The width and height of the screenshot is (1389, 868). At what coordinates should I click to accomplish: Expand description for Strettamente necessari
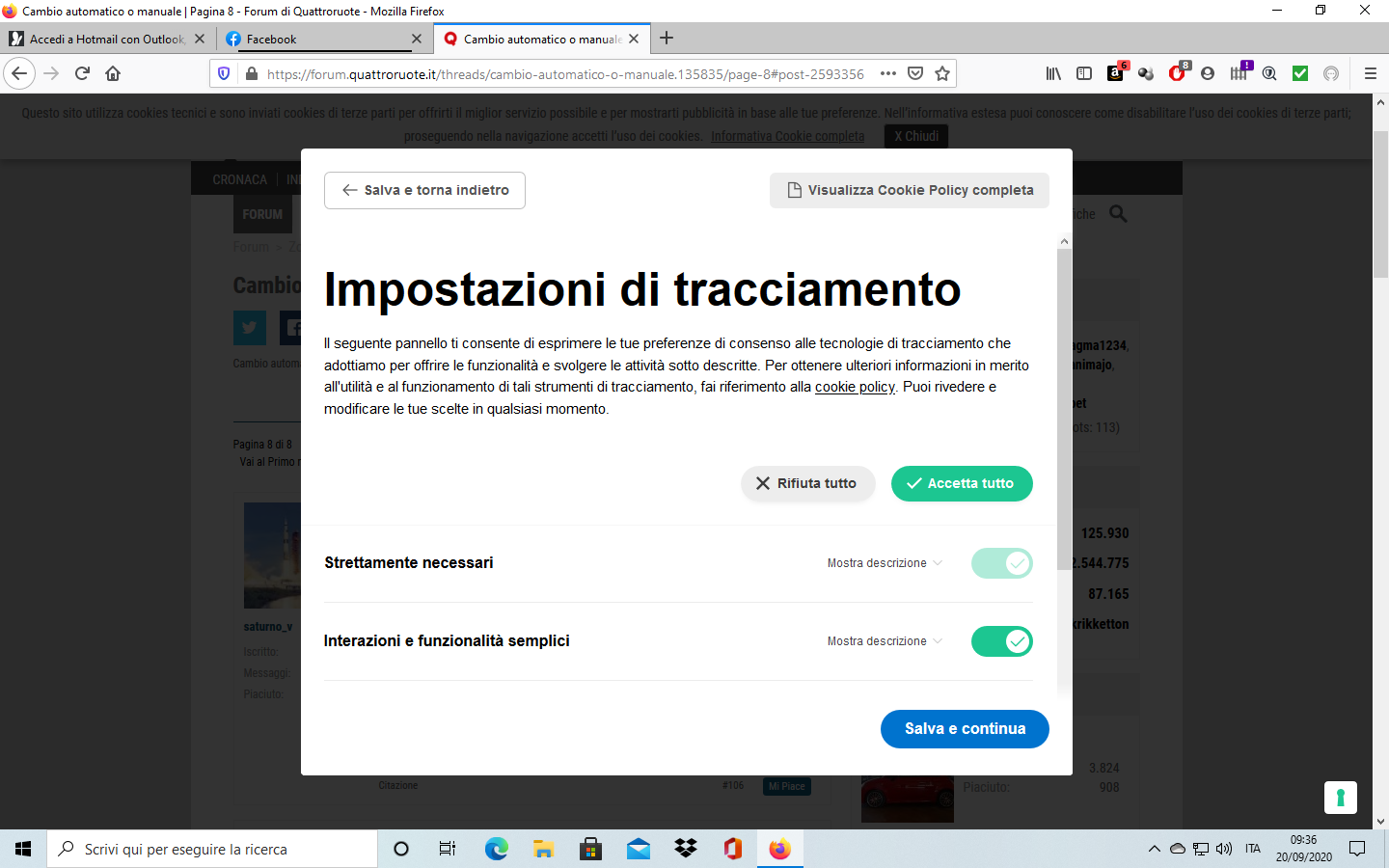(885, 563)
